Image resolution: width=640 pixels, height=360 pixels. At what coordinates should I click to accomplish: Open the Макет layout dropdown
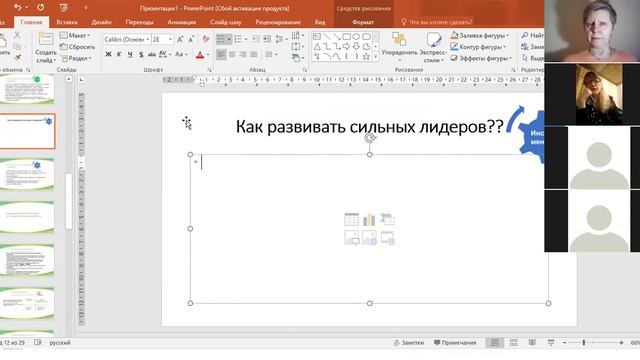click(x=75, y=36)
